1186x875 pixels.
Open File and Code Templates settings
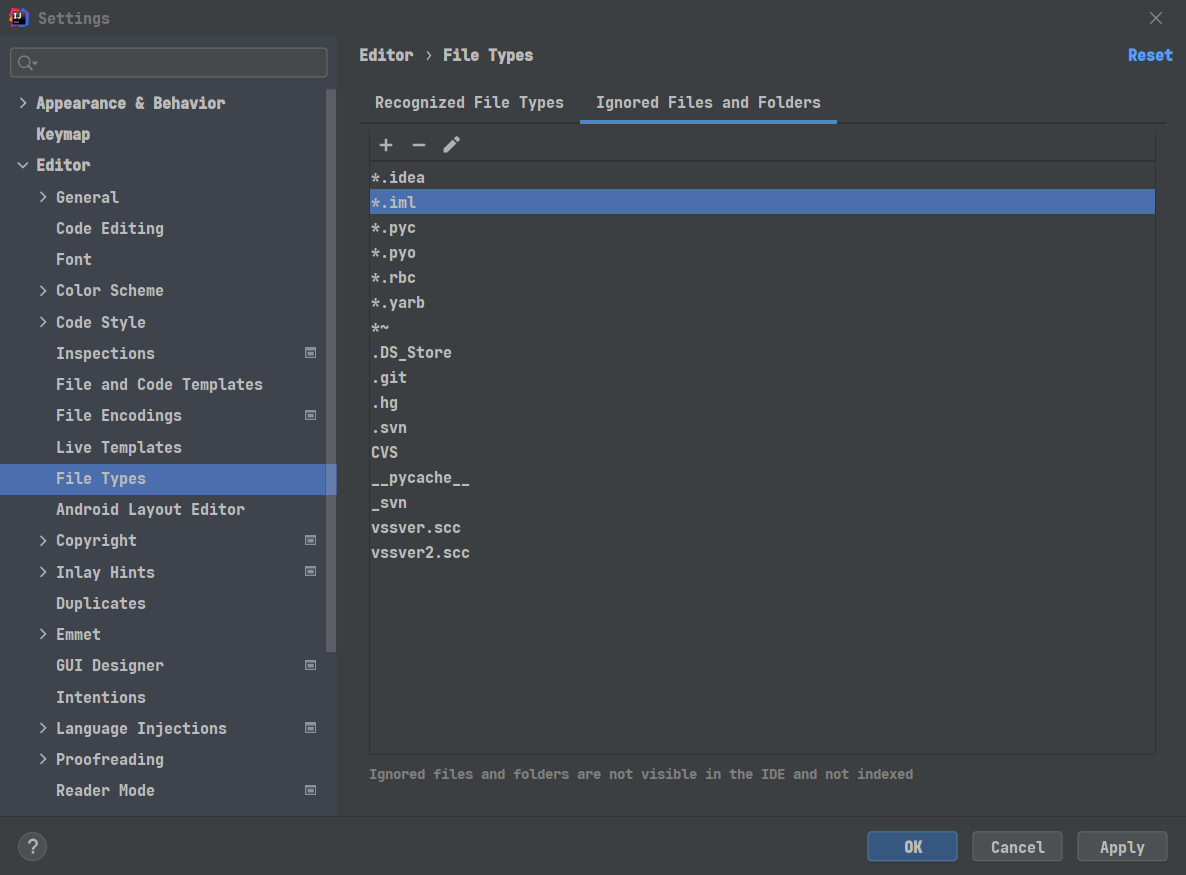coord(159,384)
